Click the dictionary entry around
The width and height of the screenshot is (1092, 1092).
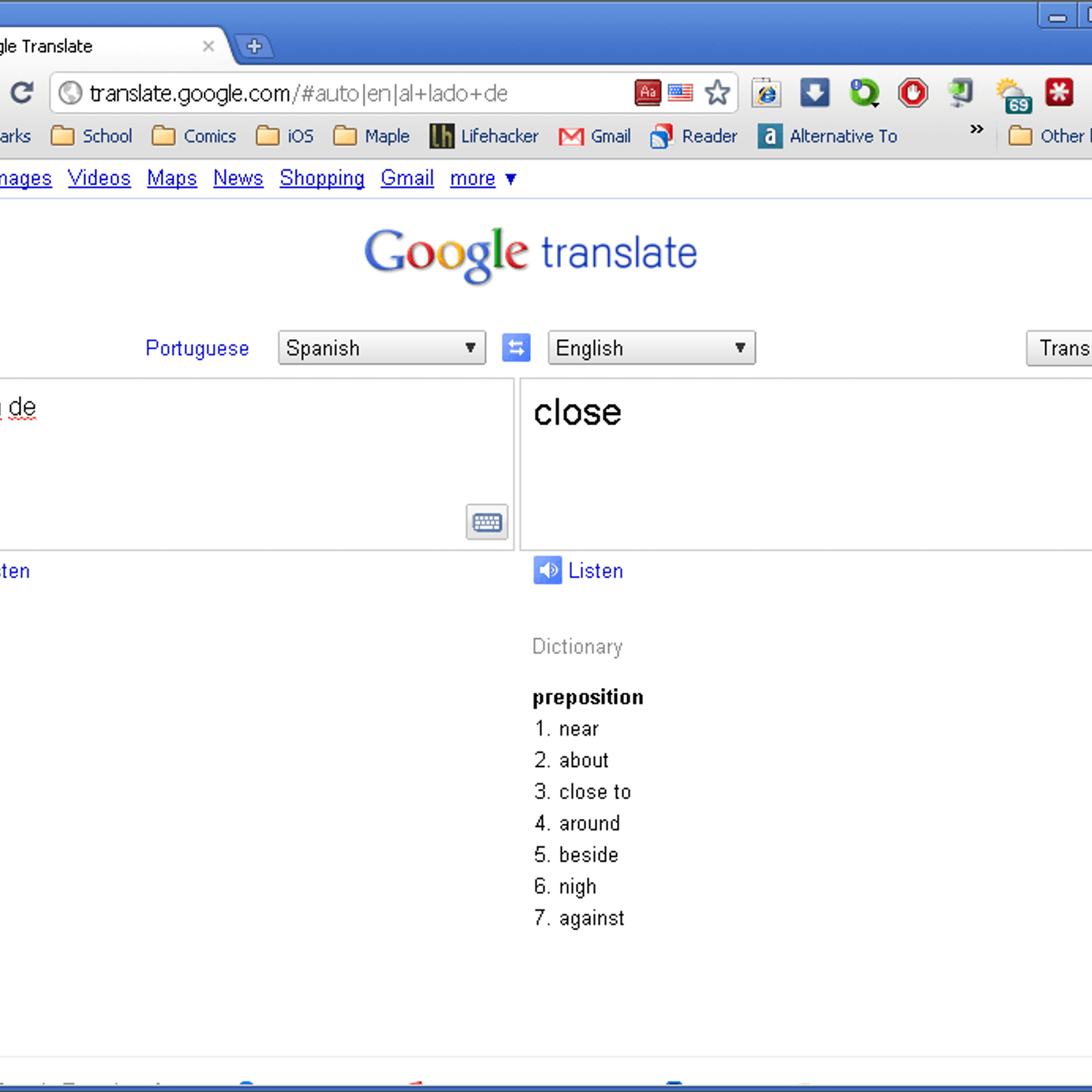[x=590, y=823]
